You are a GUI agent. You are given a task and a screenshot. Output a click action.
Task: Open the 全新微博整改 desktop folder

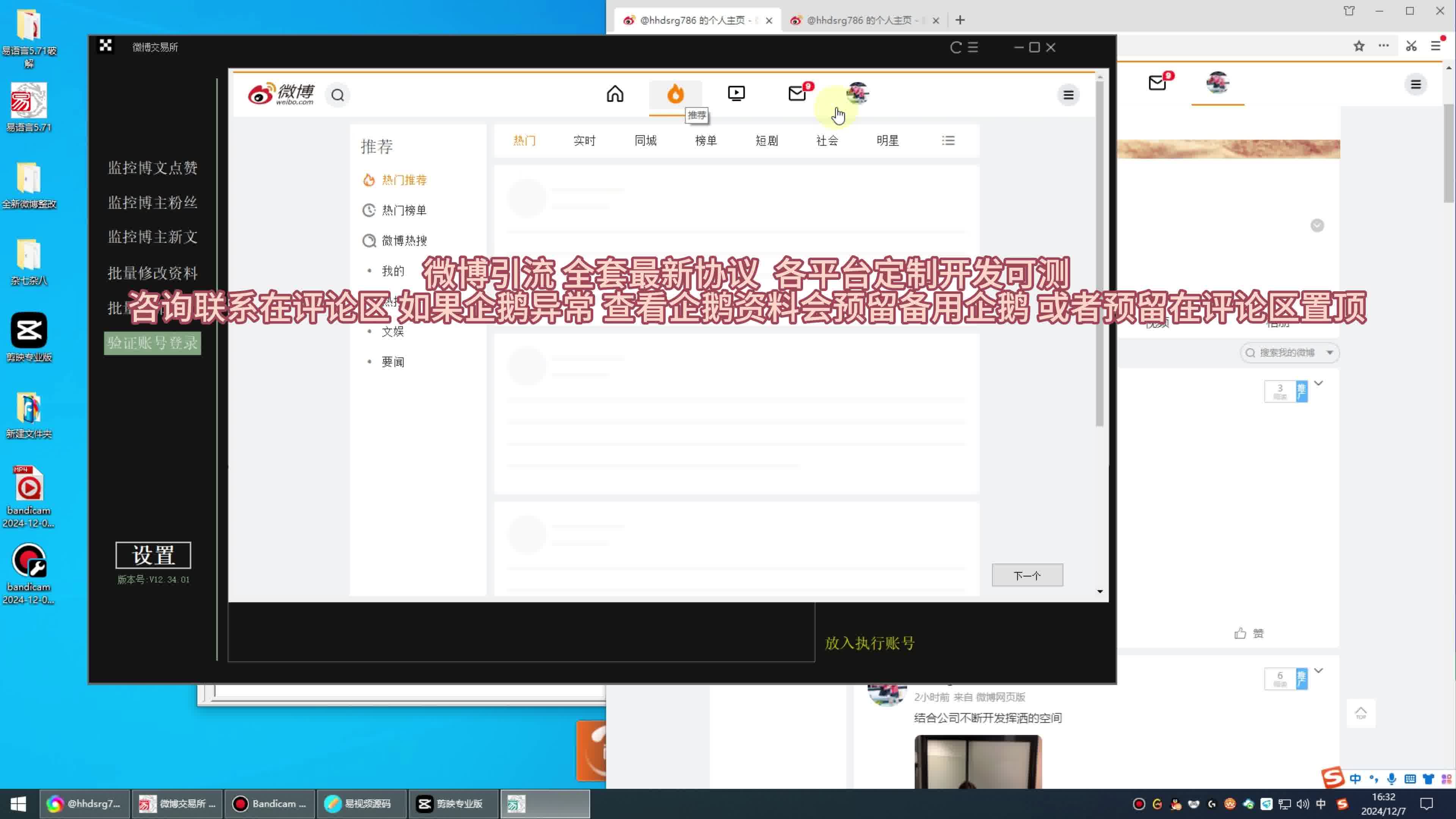29,185
